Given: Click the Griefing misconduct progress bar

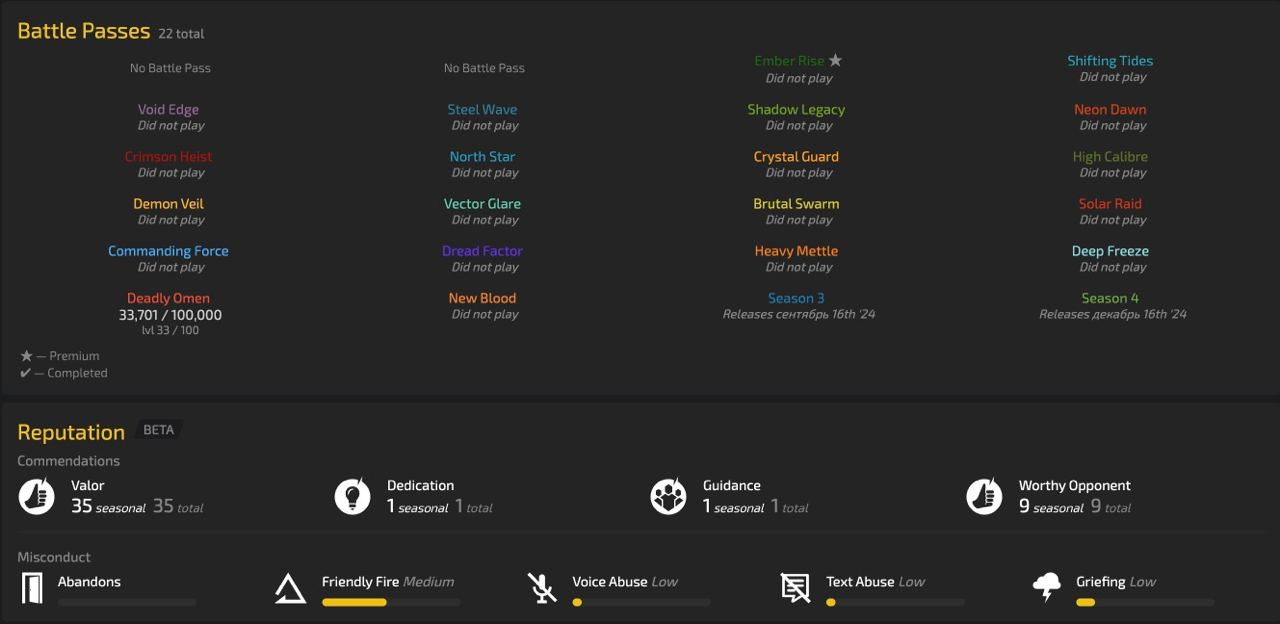Looking at the screenshot, I should pos(1144,603).
